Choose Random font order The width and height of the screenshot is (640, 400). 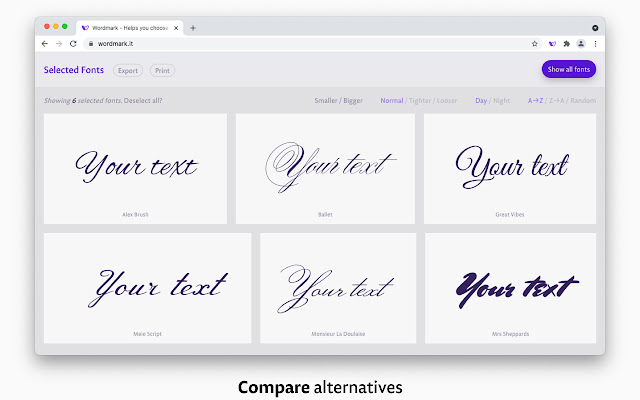point(583,100)
